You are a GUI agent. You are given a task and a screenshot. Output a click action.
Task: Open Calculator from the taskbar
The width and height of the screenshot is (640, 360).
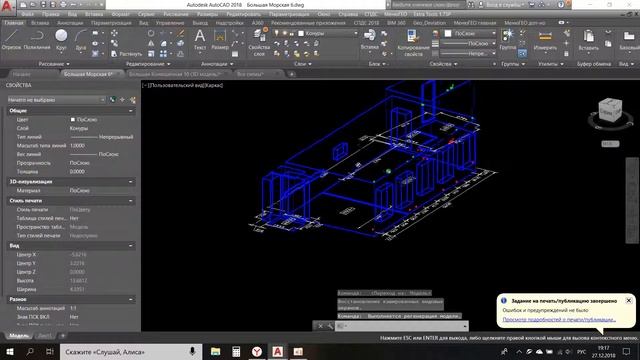coord(236,351)
